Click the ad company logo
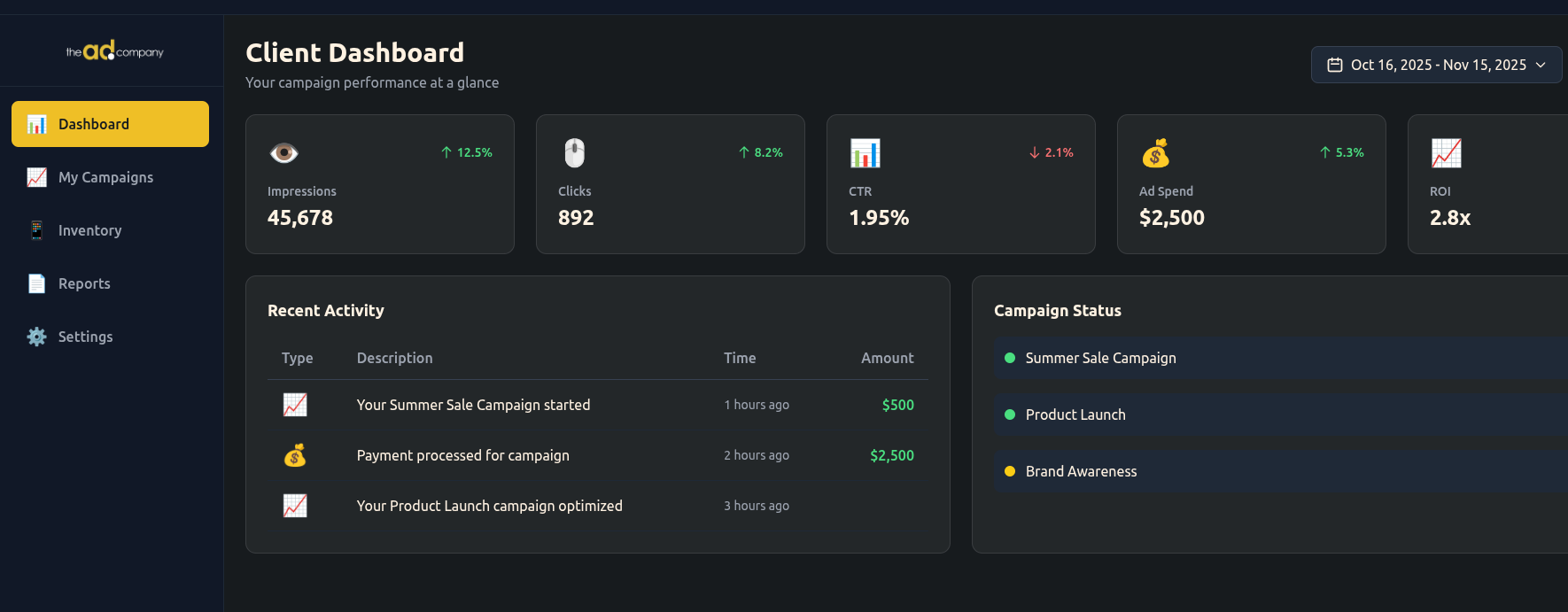The image size is (1568, 612). tap(114, 51)
